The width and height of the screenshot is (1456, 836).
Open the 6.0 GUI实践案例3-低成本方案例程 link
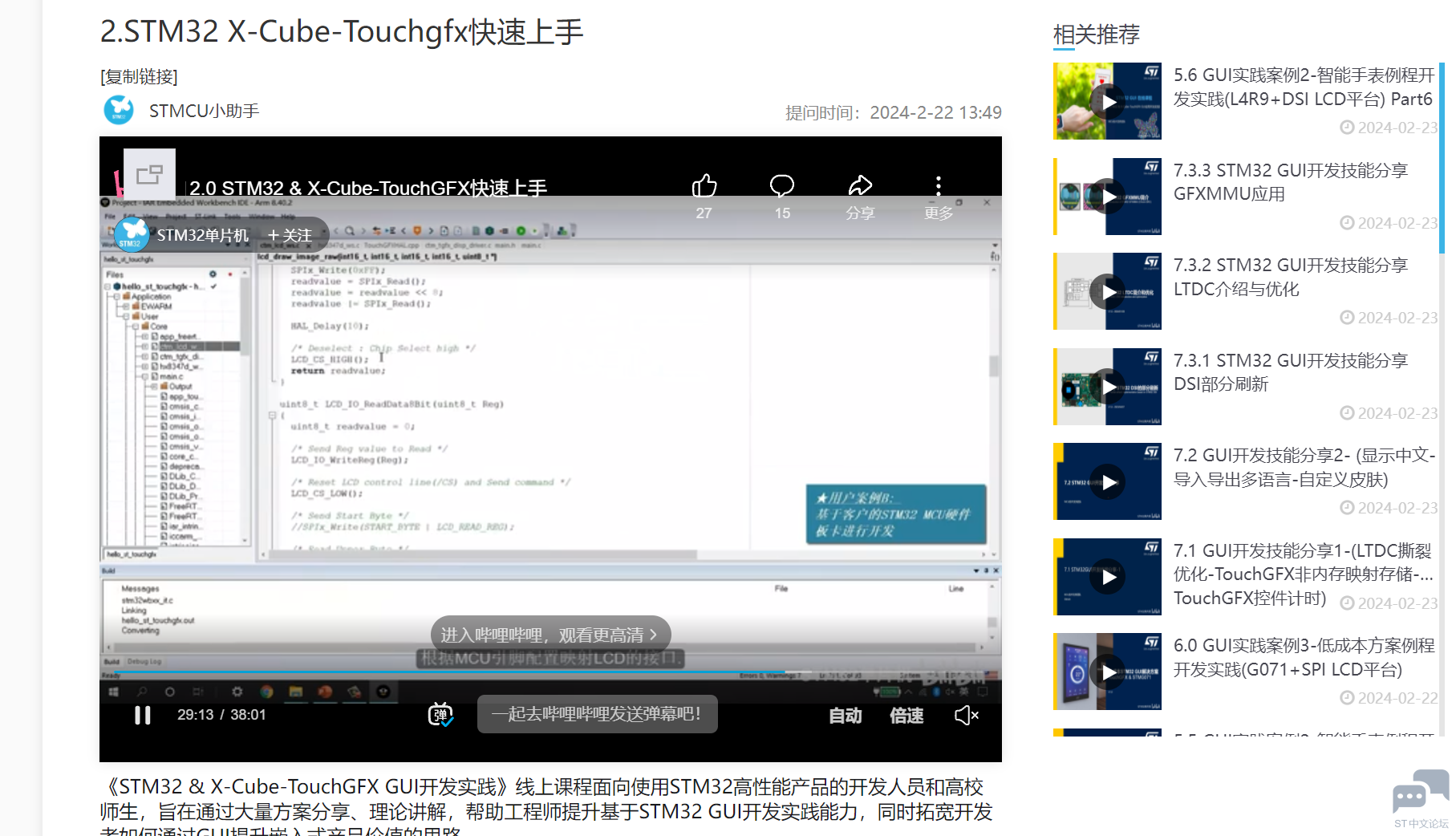click(1304, 657)
